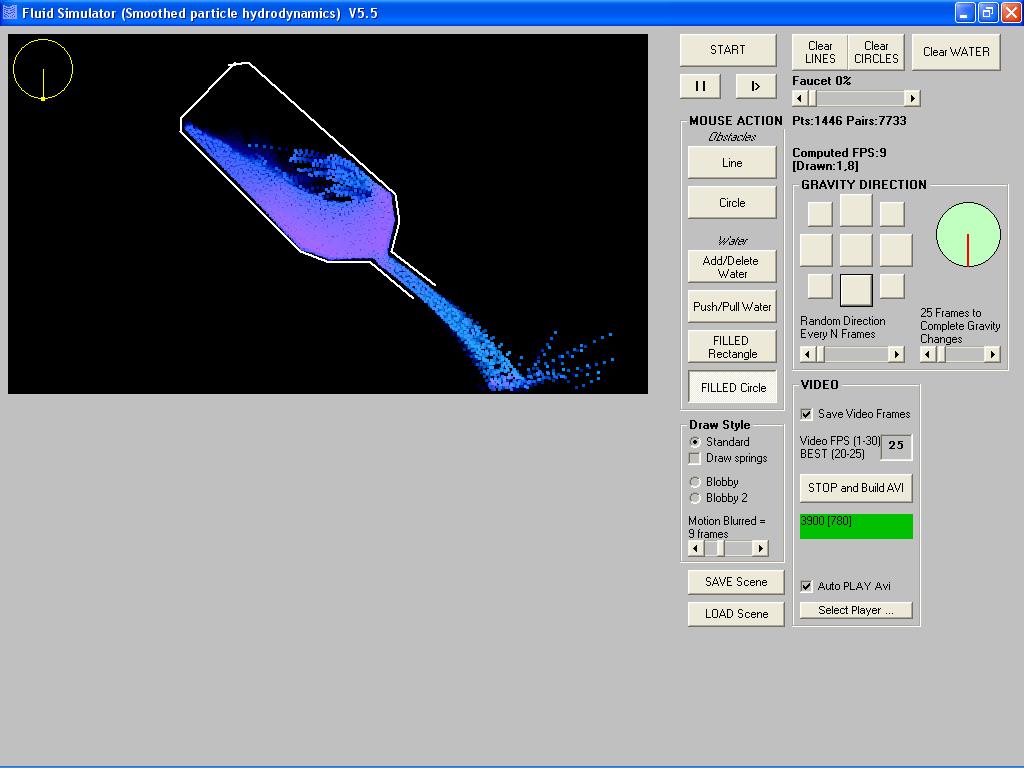Disable the Save Video Frames checkbox
Screen dimensions: 1024x768
[807, 414]
